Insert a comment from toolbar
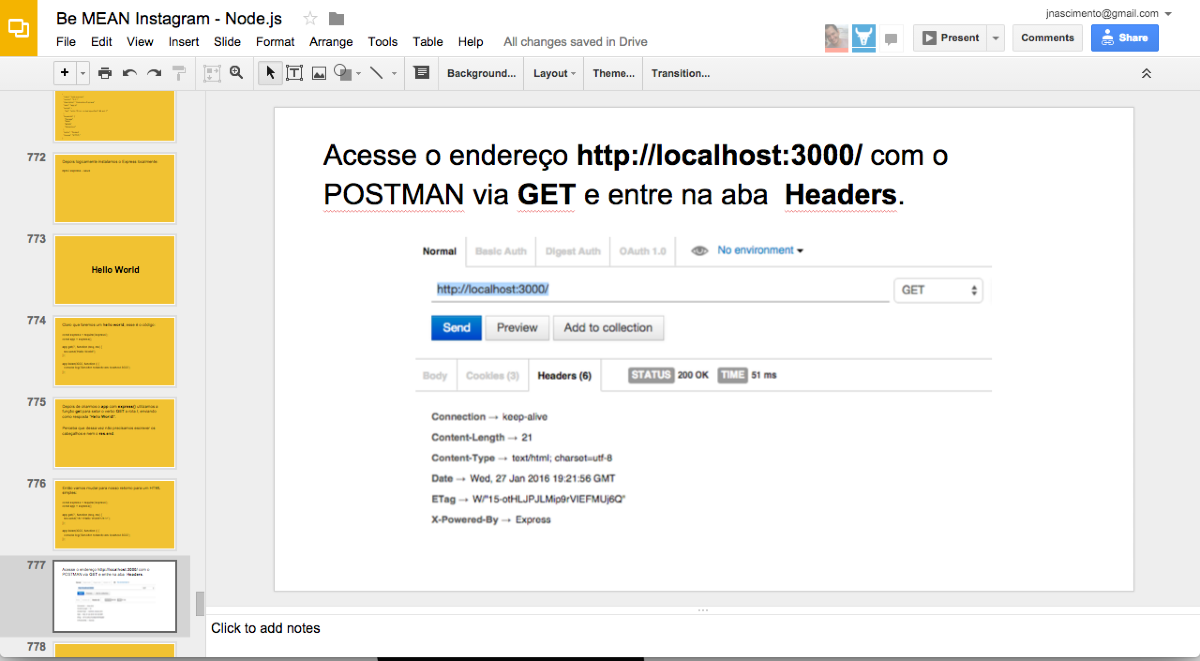This screenshot has height=661, width=1200. pyautogui.click(x=421, y=73)
